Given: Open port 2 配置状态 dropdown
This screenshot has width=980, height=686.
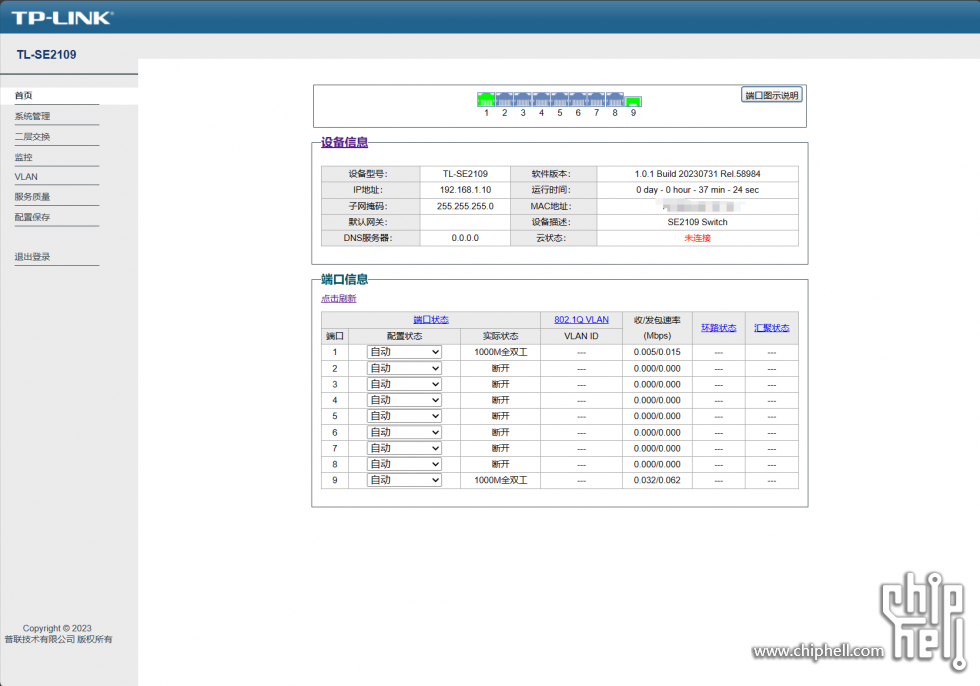Looking at the screenshot, I should [x=404, y=369].
